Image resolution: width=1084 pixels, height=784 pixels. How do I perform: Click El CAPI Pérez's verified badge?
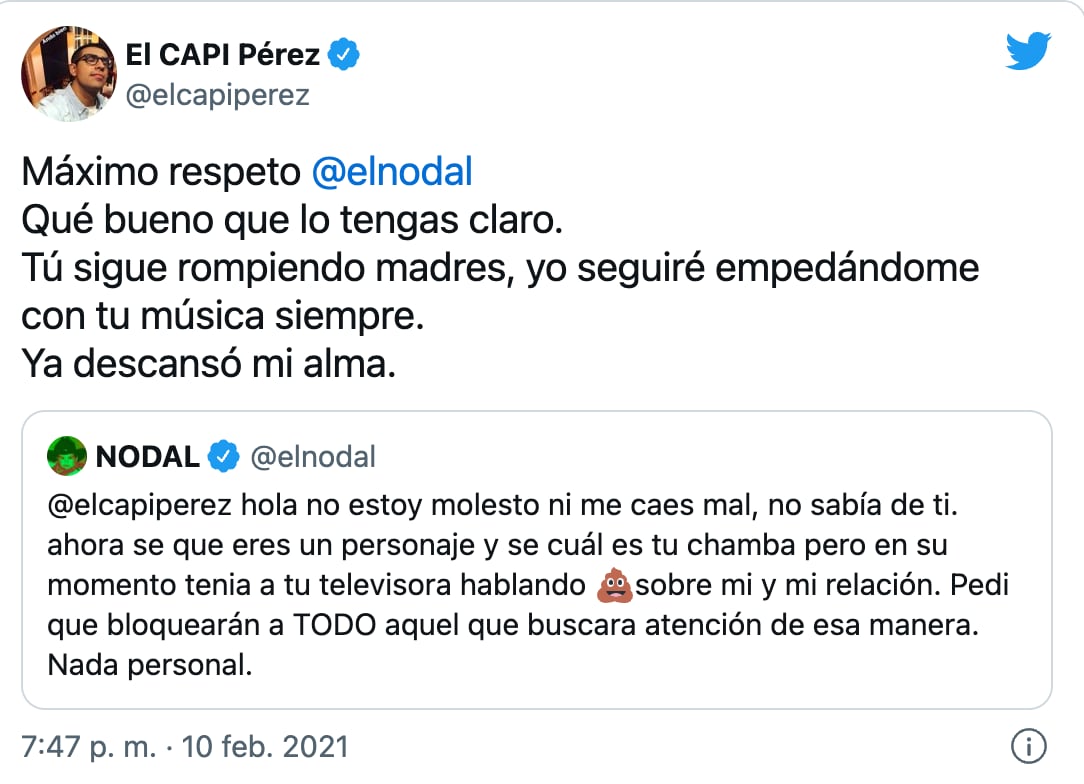pyautogui.click(x=344, y=54)
